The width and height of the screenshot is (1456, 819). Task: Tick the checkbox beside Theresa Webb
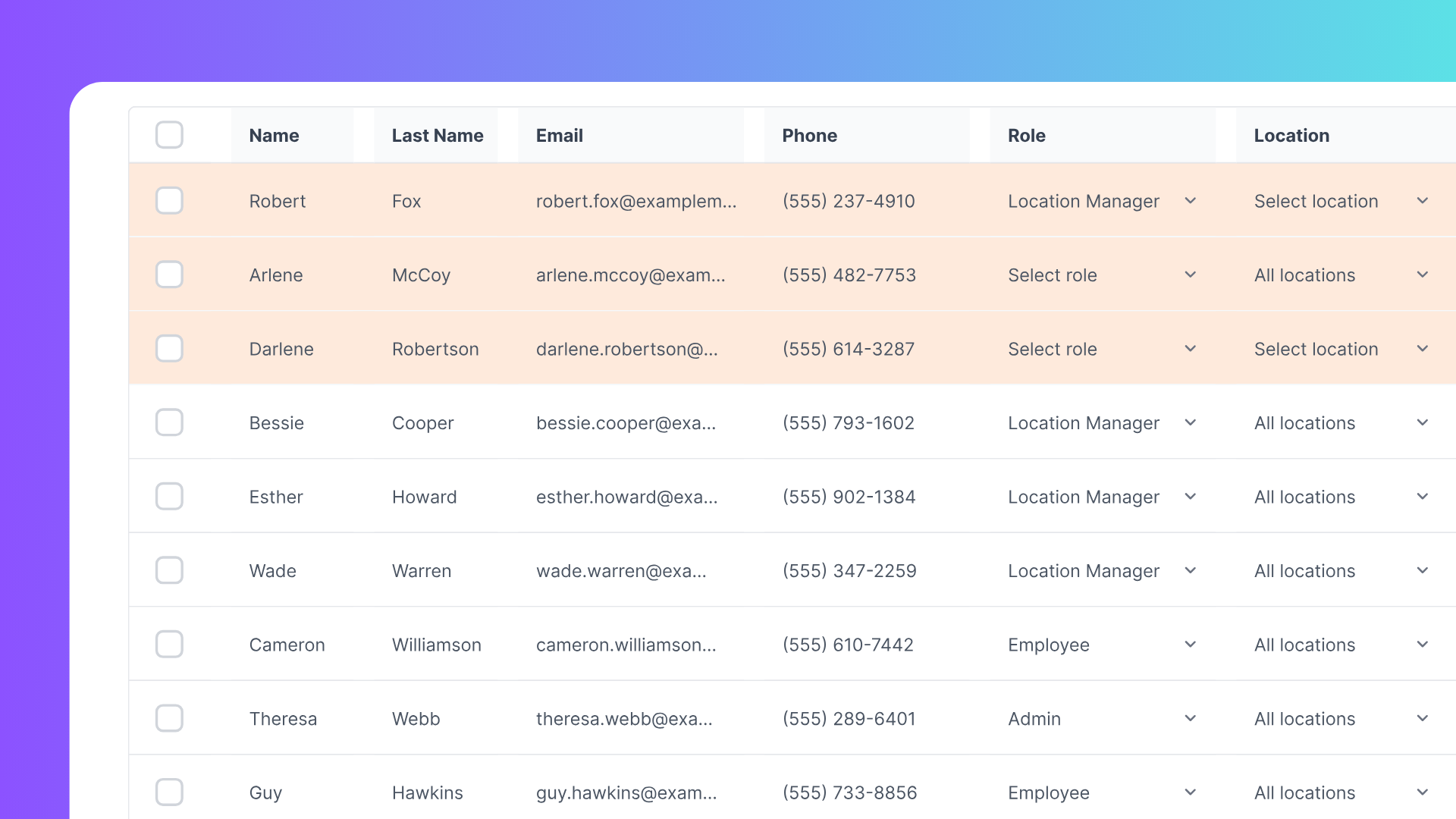click(169, 718)
